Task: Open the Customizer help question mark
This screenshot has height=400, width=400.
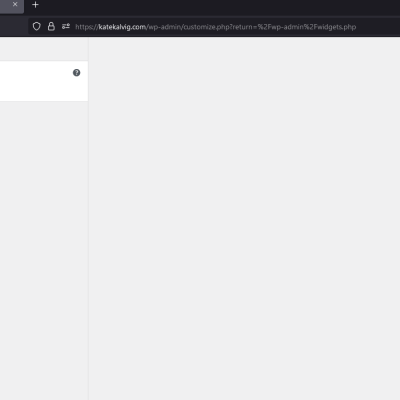Action: [76, 73]
